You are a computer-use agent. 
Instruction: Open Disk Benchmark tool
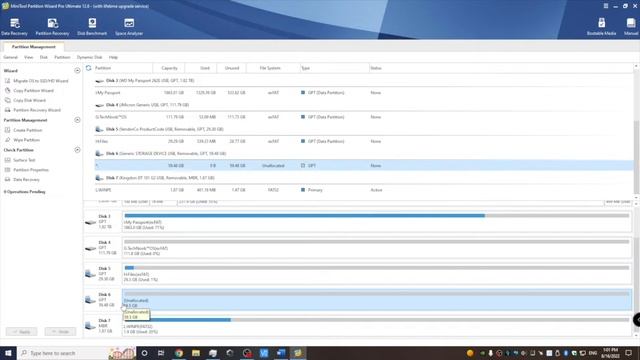coord(92,27)
